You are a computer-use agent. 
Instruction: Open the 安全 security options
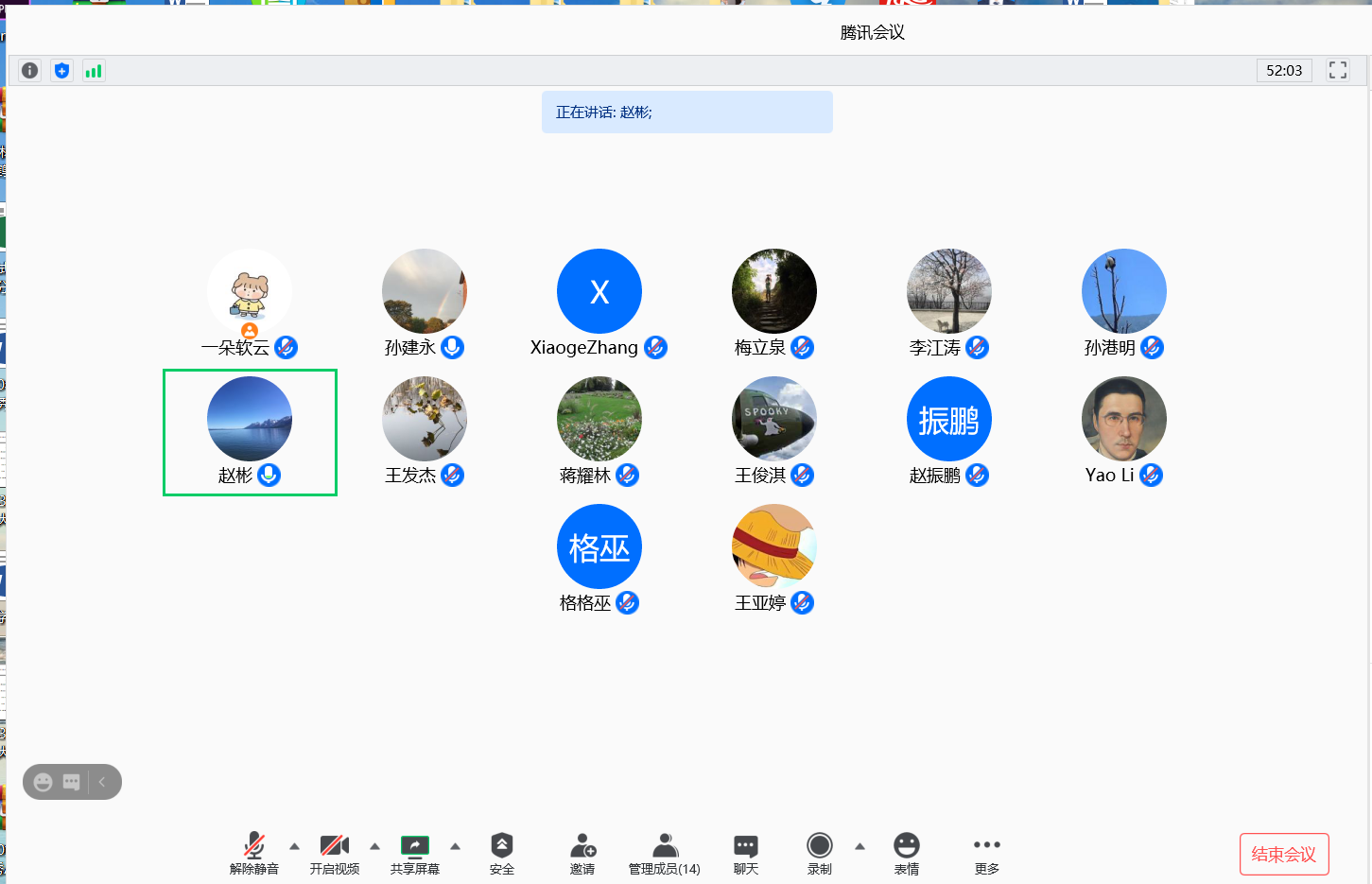coord(501,852)
